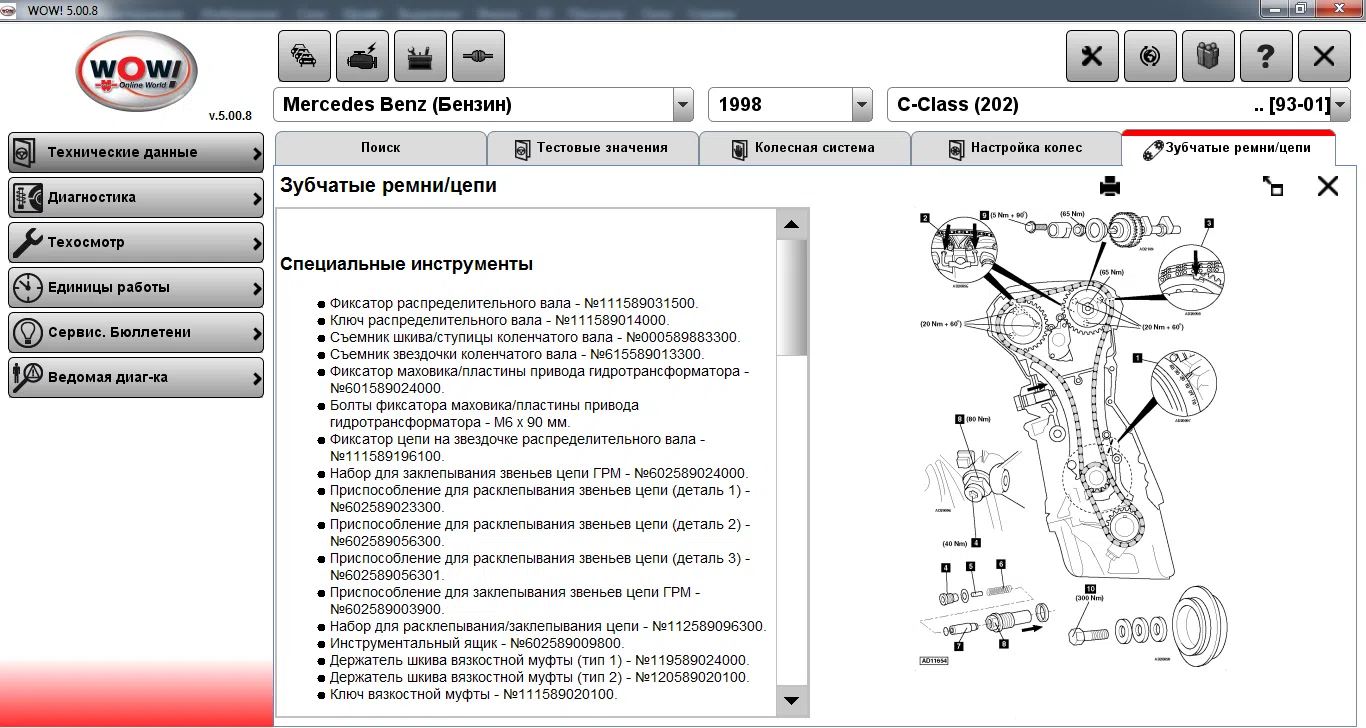Screen dimensions: 1366x728
Task: Open help using the question mark icon
Action: (x=1267, y=56)
